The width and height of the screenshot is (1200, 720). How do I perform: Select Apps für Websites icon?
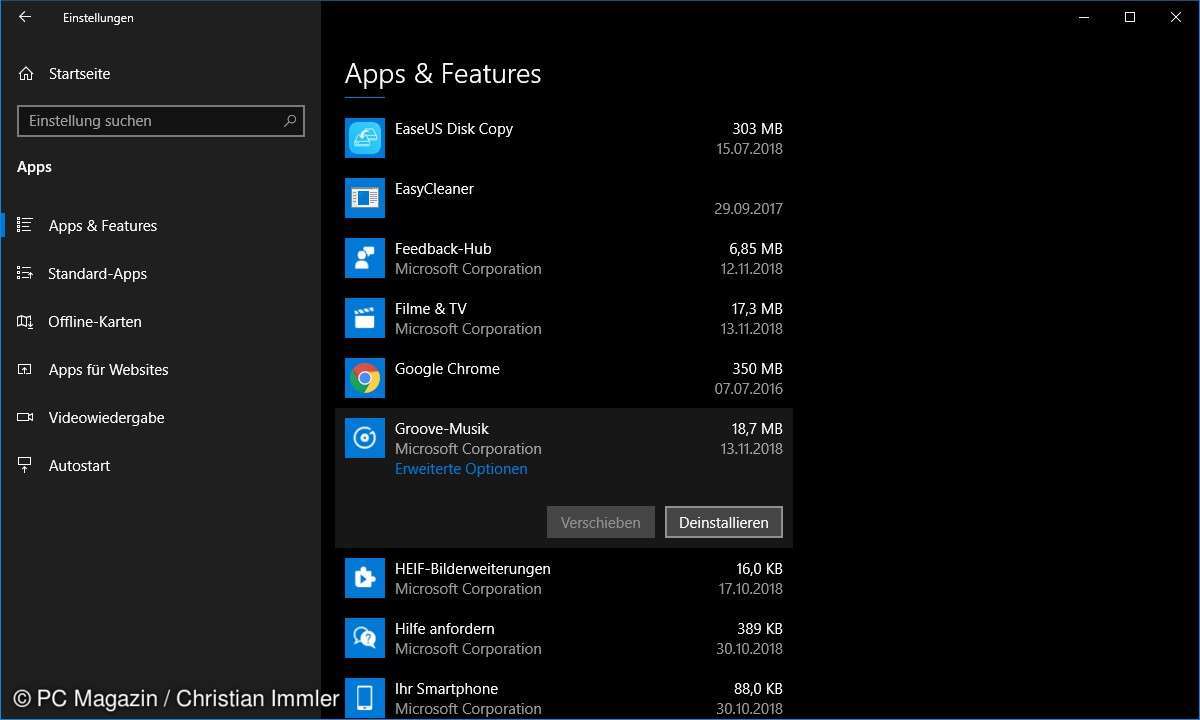(25, 369)
